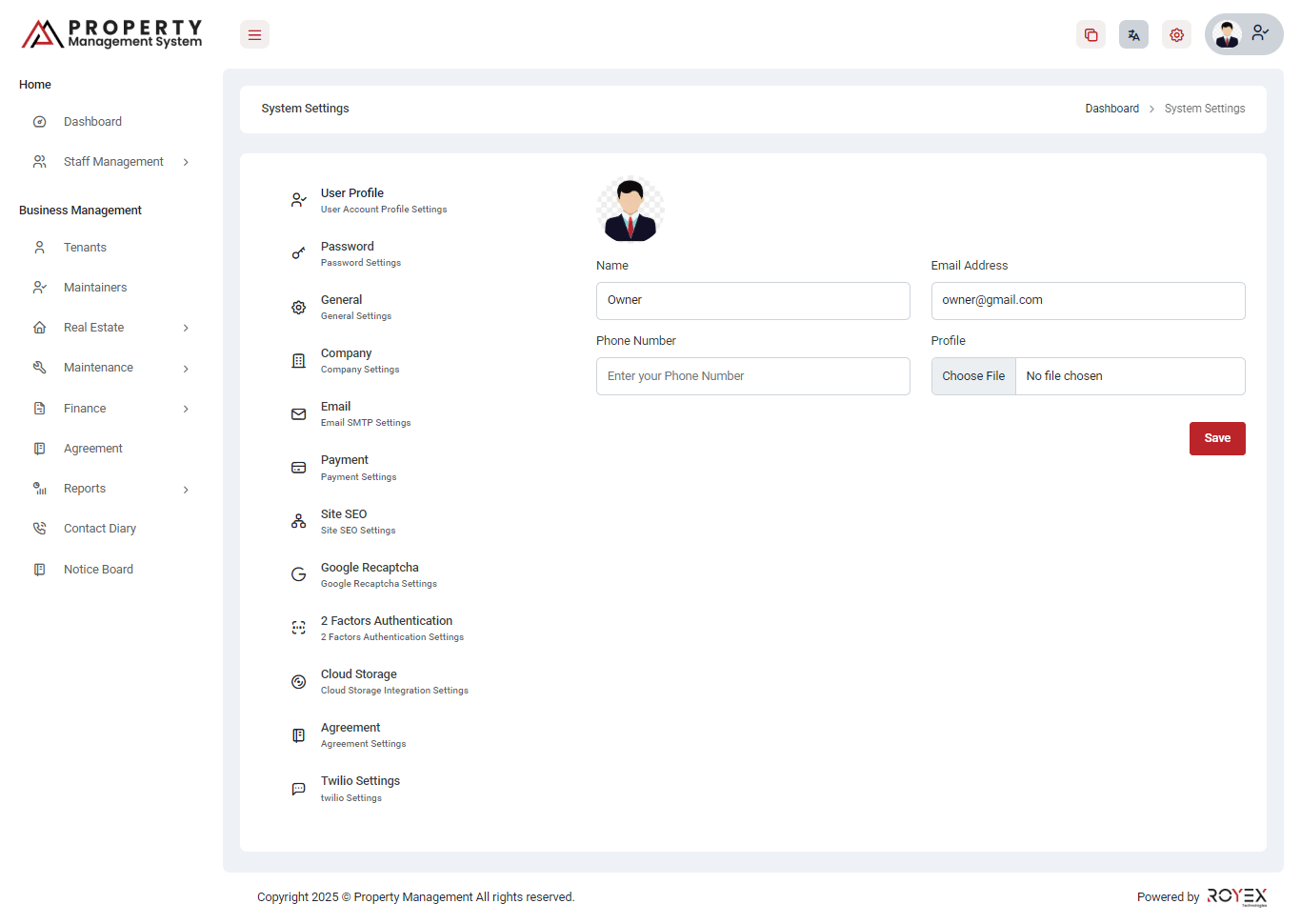Click the copy icon in the header

coord(1091,35)
